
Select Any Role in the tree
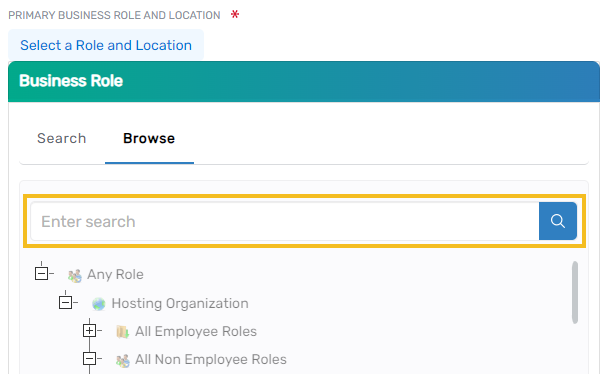115,274
